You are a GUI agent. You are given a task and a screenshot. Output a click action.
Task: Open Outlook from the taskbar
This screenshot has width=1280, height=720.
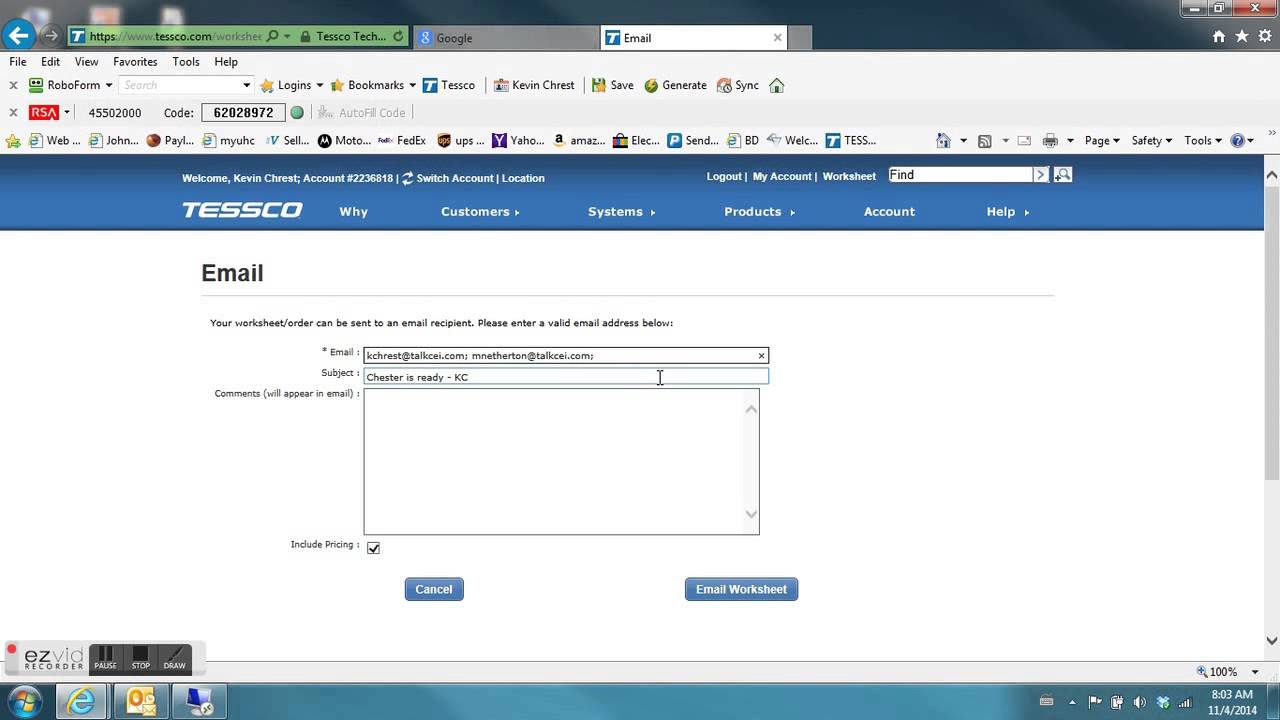[x=141, y=700]
